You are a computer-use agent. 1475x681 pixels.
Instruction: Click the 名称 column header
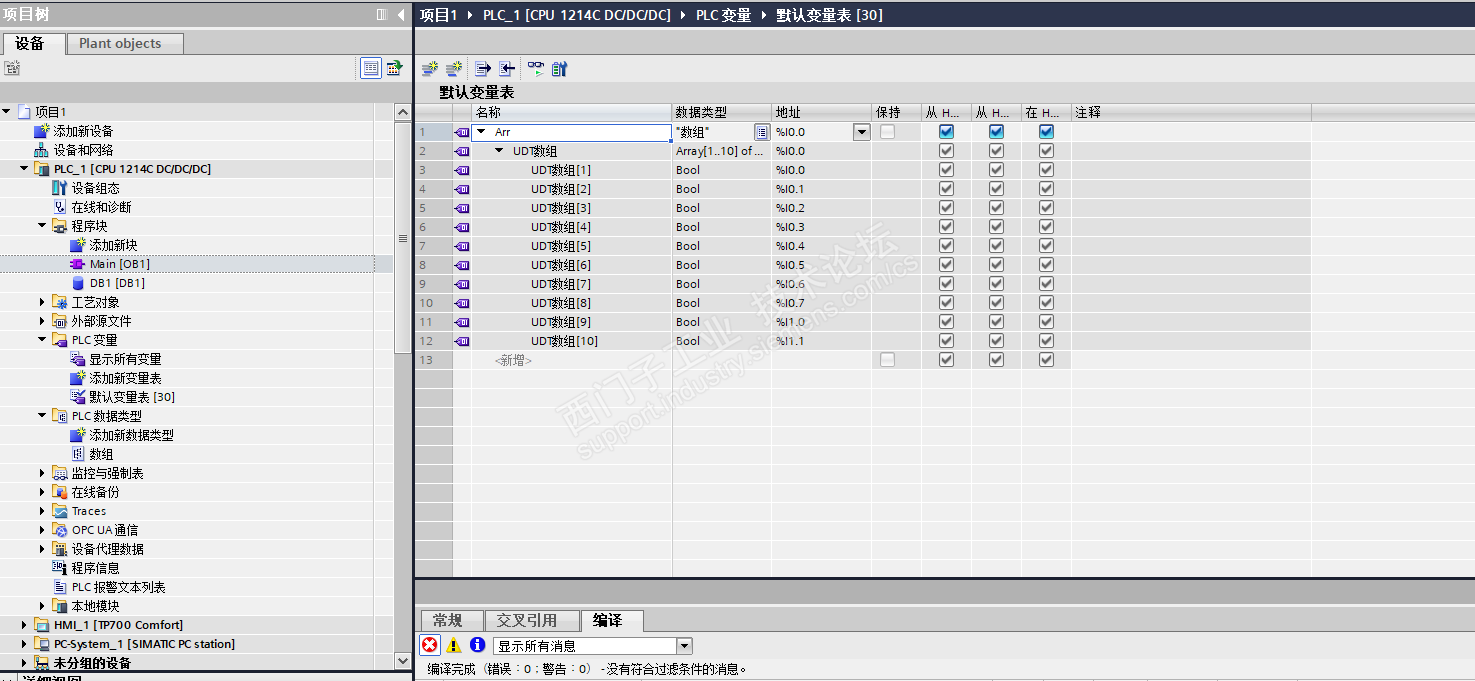click(571, 112)
